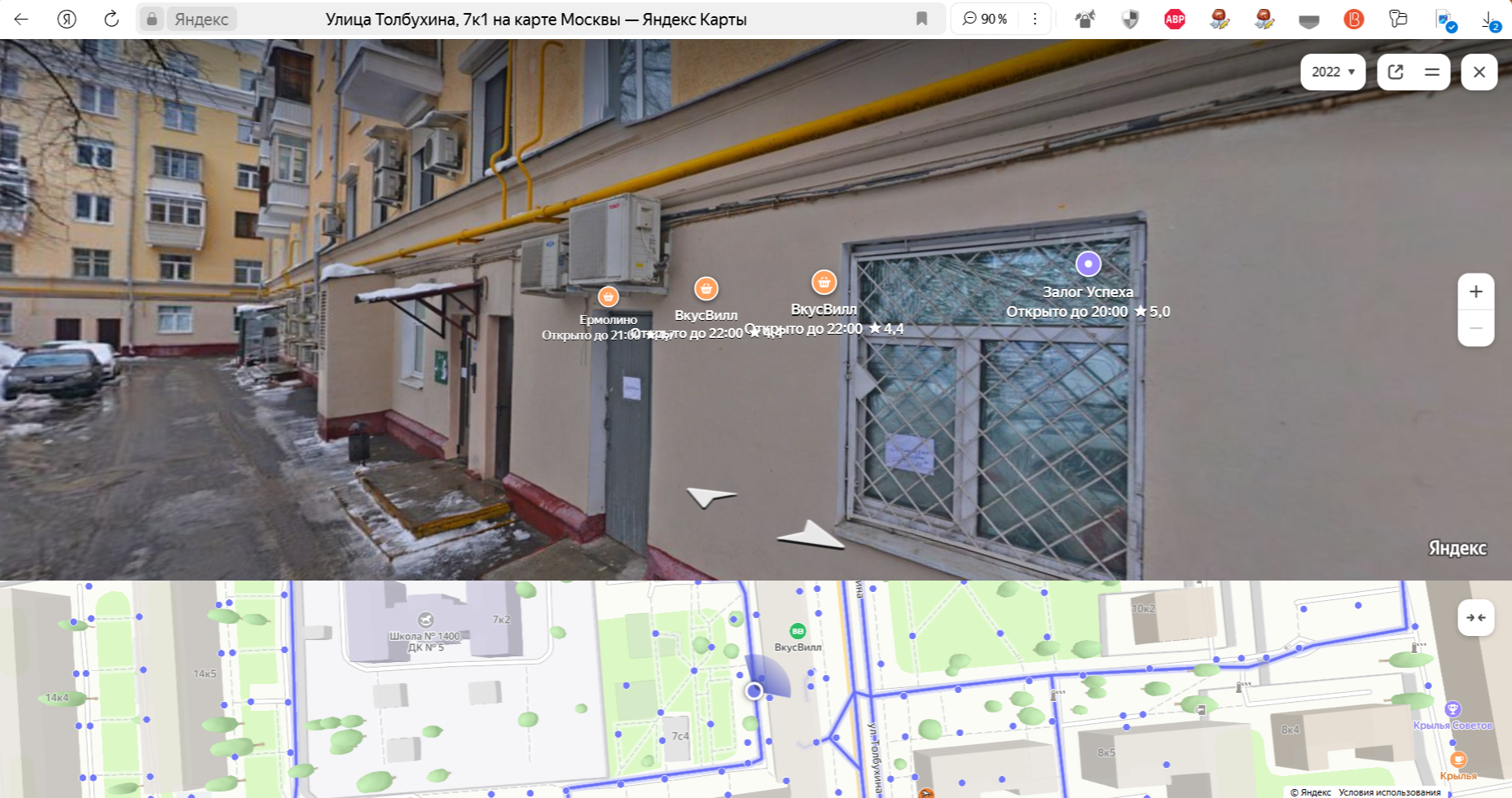Click the site security lock icon

point(152,19)
